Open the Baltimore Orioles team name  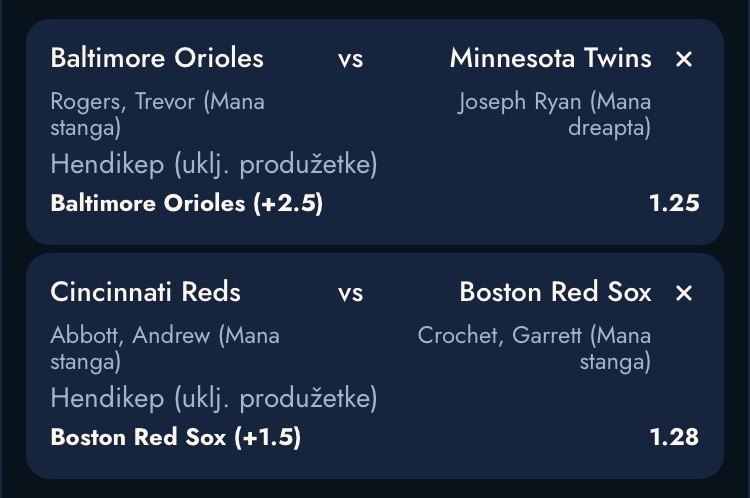(x=157, y=58)
